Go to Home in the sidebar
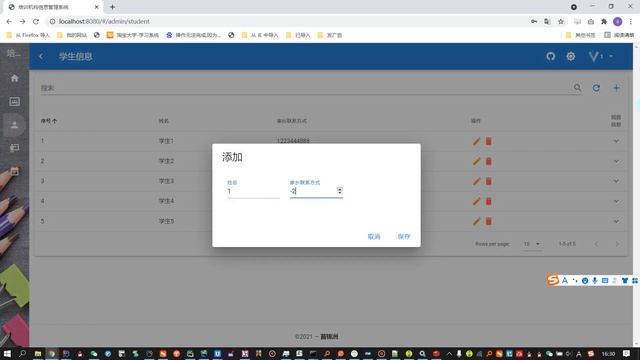Image resolution: width=640 pixels, height=360 pixels. (15, 78)
